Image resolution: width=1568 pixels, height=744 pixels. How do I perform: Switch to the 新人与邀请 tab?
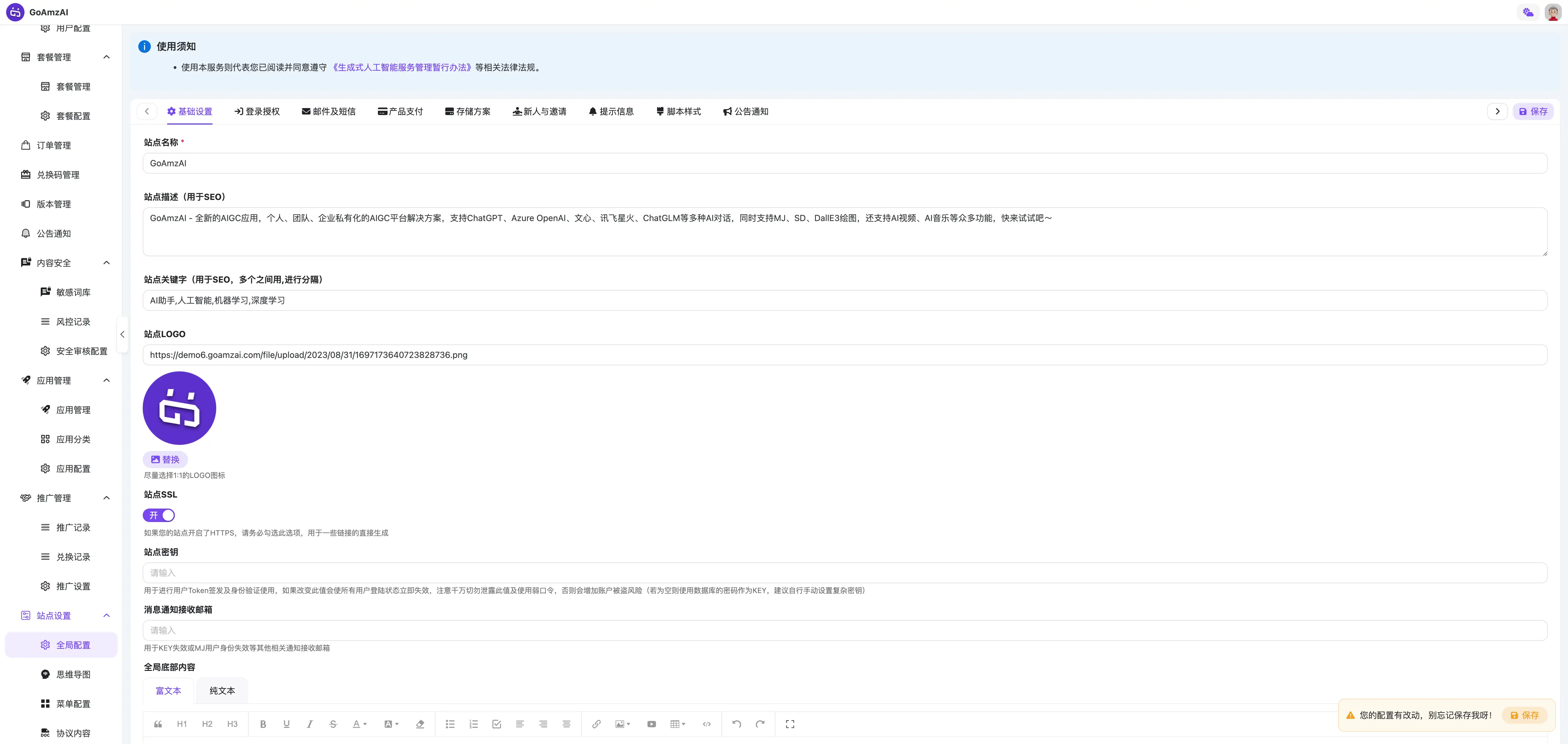coord(539,111)
